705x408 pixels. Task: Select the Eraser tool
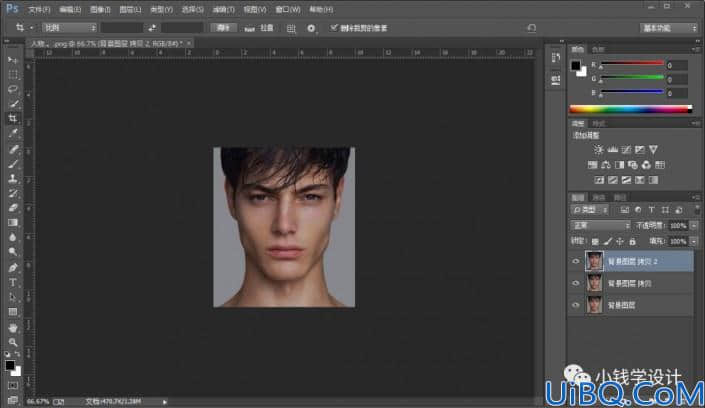click(13, 208)
